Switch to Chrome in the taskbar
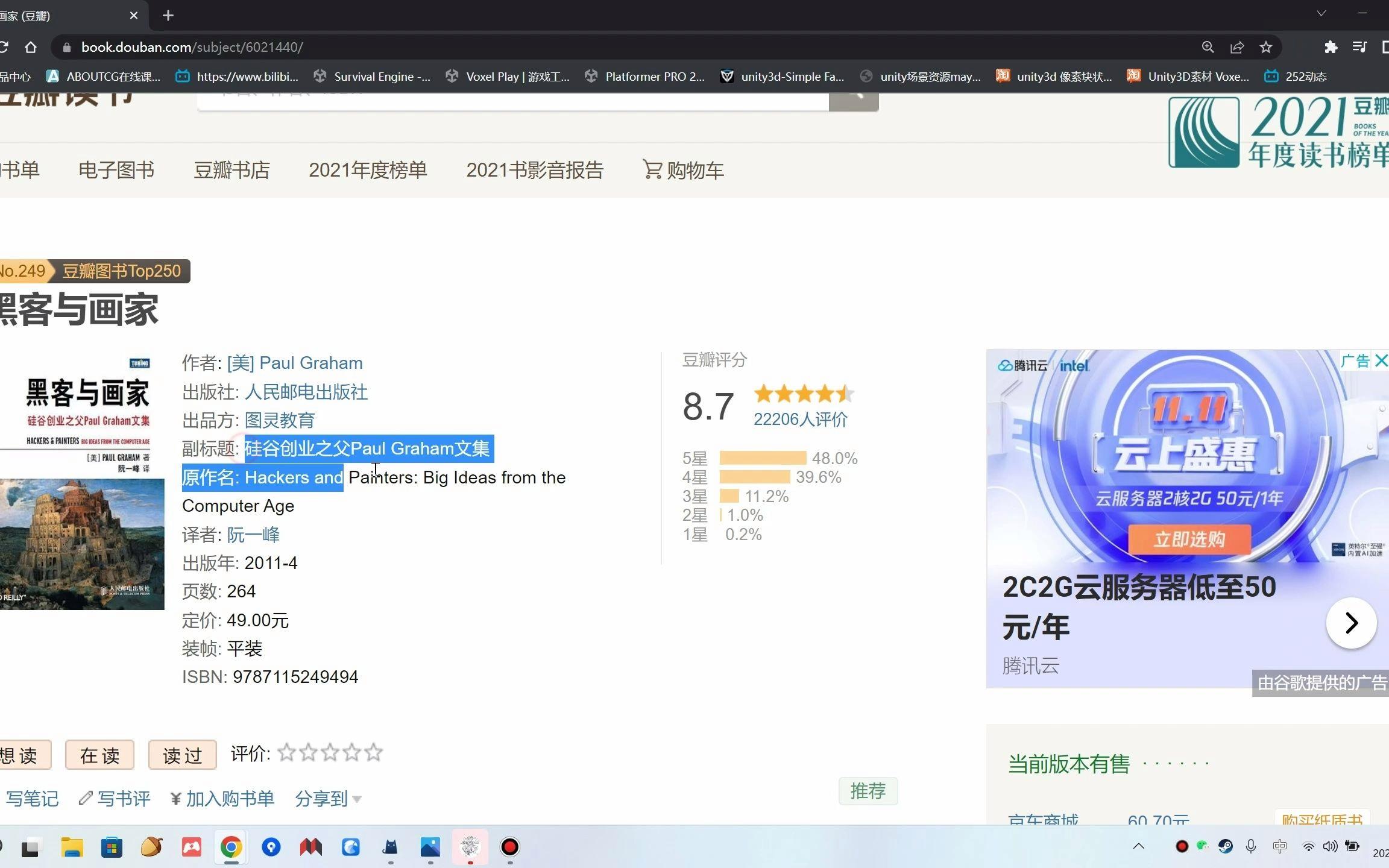This screenshot has height=868, width=1389. click(x=231, y=847)
